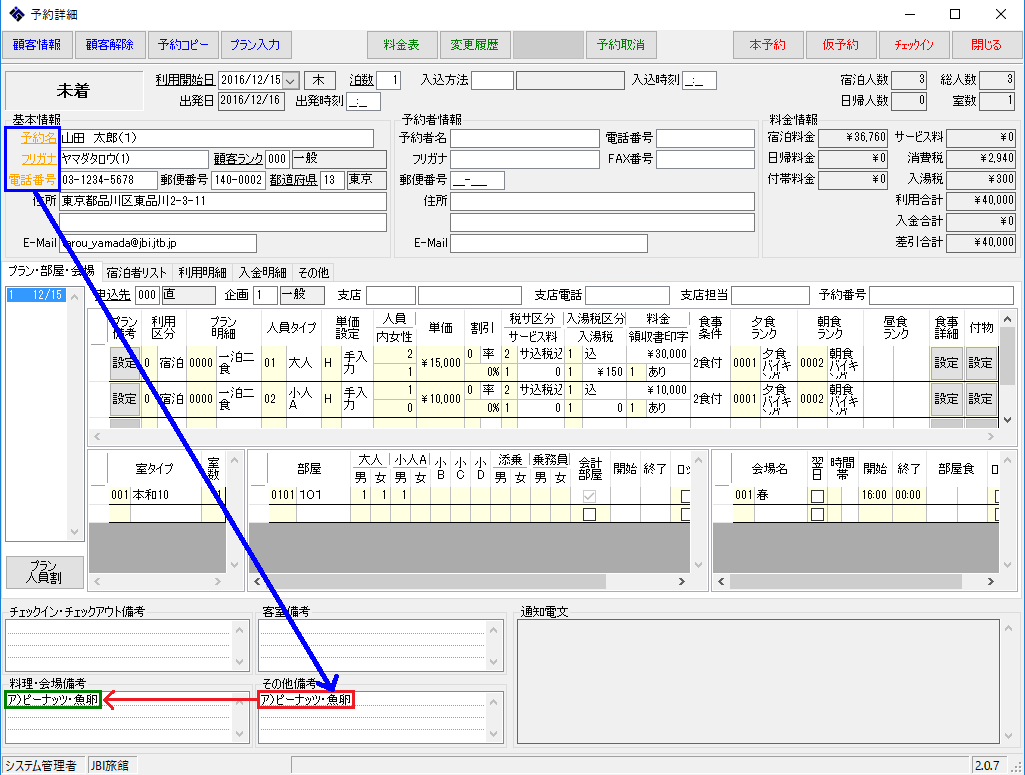This screenshot has width=1025, height=775.
Task: Click venue start time 16:00
Action: tap(874, 495)
